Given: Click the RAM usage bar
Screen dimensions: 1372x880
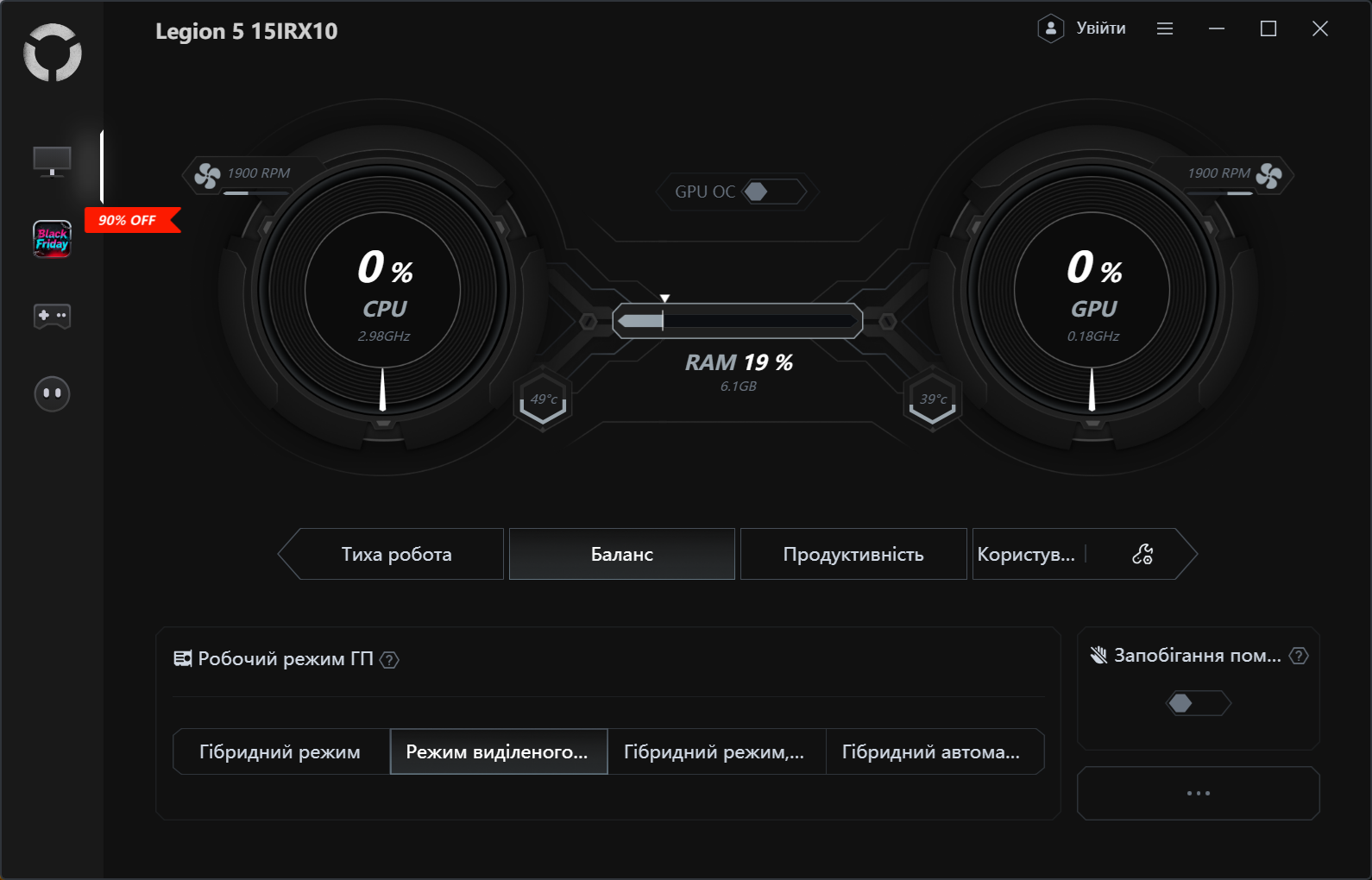Looking at the screenshot, I should 738,321.
